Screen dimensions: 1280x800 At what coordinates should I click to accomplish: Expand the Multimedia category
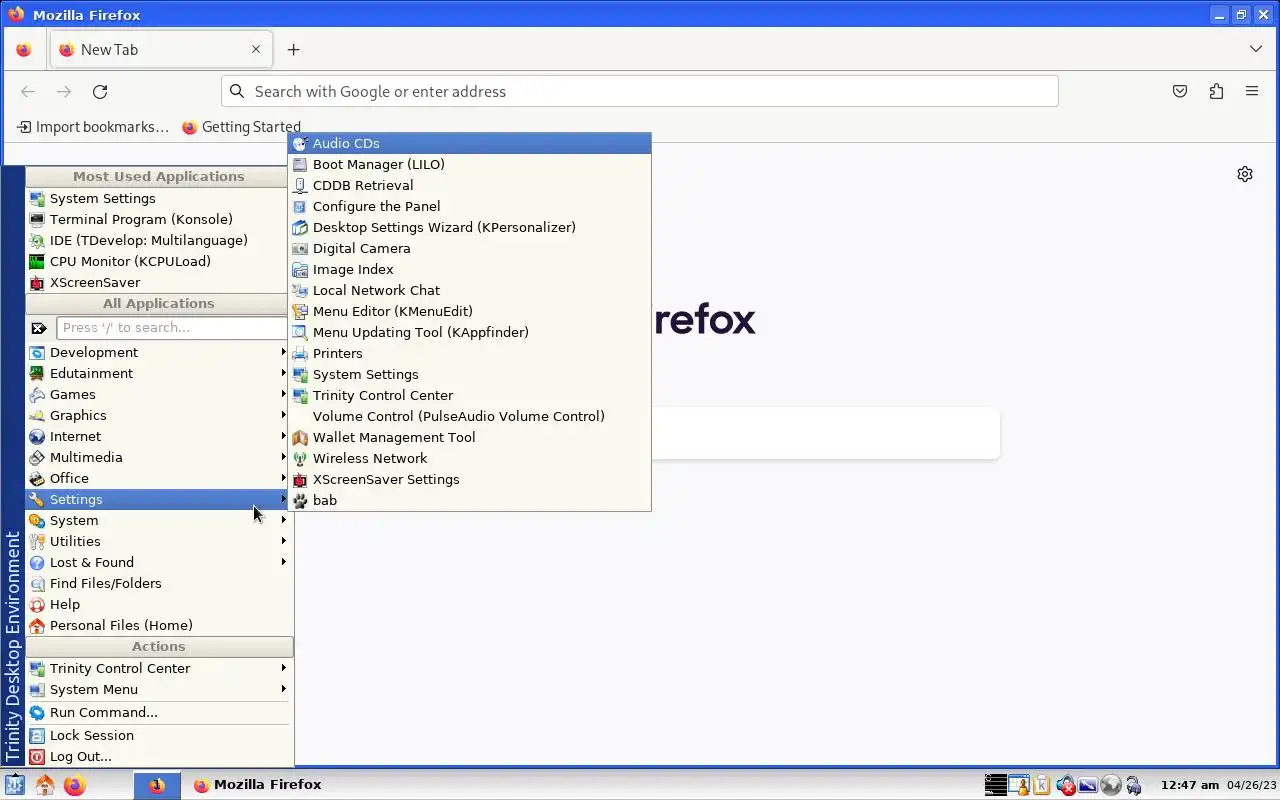(x=159, y=457)
